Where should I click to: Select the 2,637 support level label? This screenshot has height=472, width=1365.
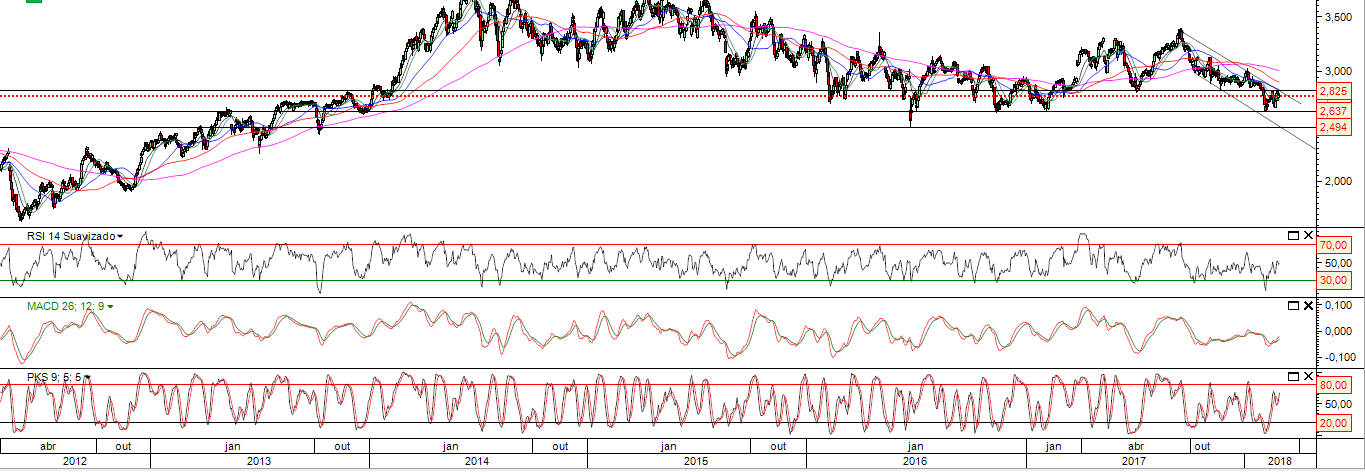click(1332, 111)
